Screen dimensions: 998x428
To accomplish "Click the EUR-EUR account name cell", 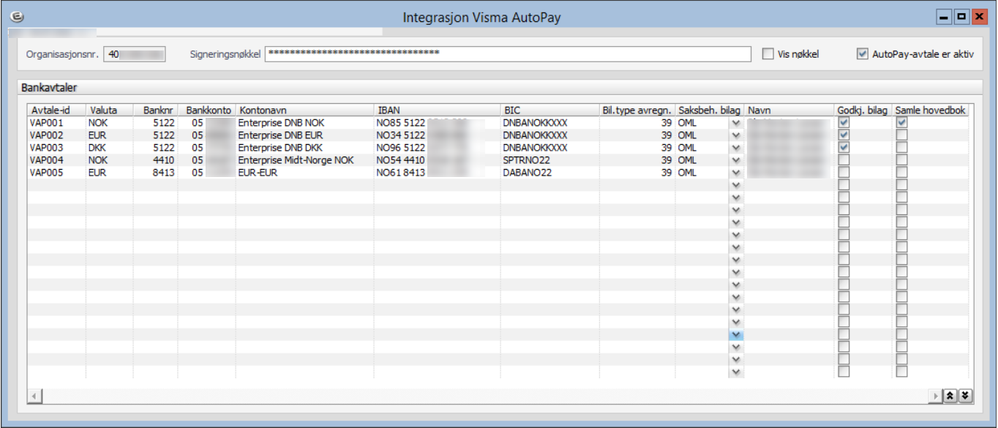I will 305,172.
